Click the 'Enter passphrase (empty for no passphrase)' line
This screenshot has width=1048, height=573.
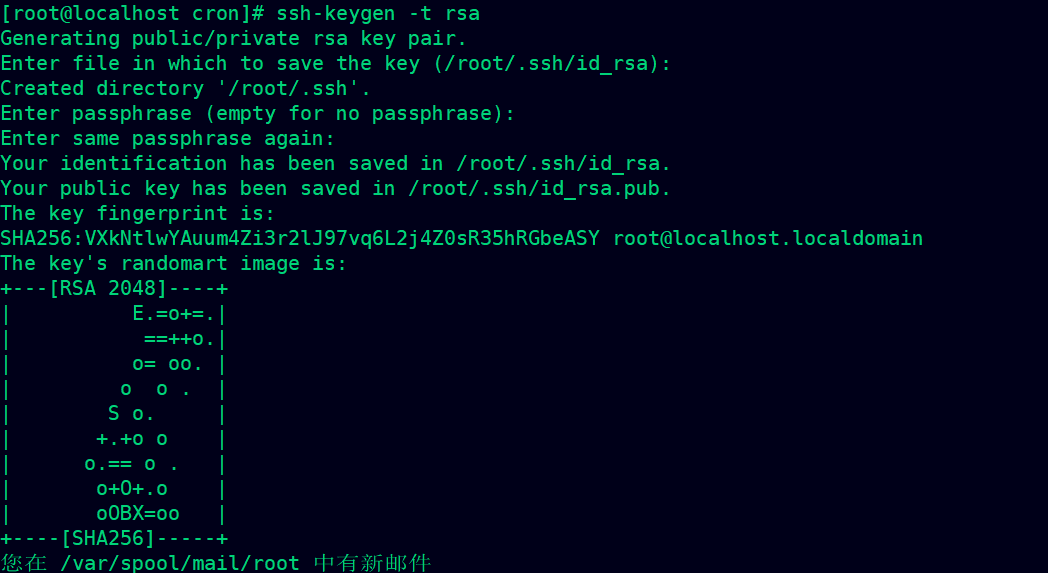(258, 114)
